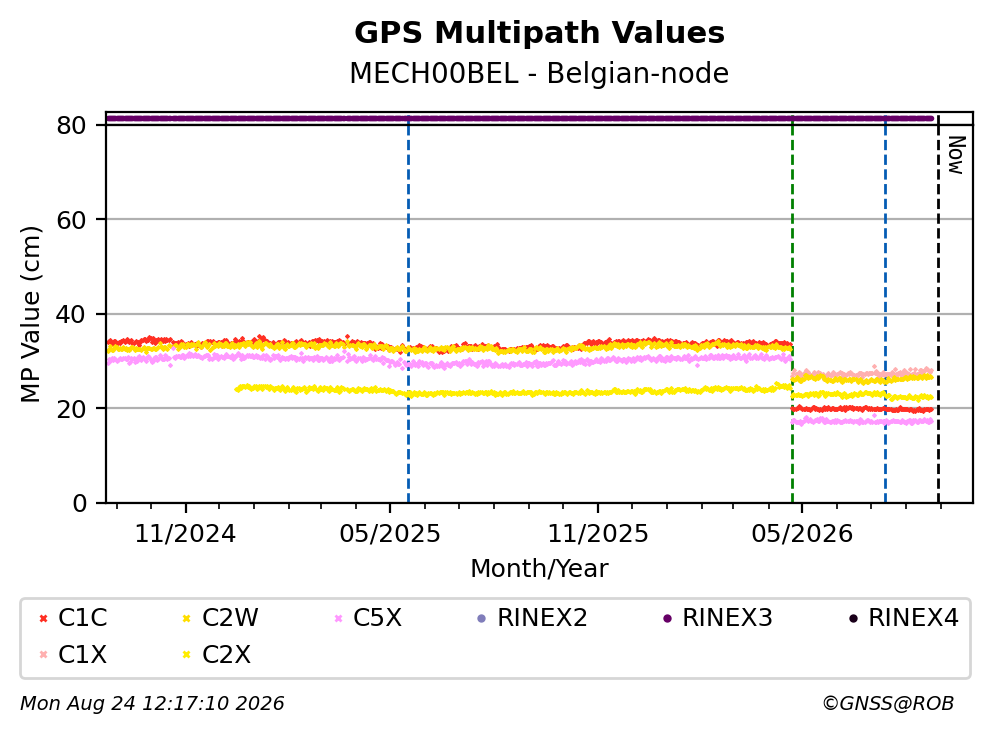Click the 11/2025 x-axis tick label
The height and width of the screenshot is (734, 993).
(x=598, y=534)
